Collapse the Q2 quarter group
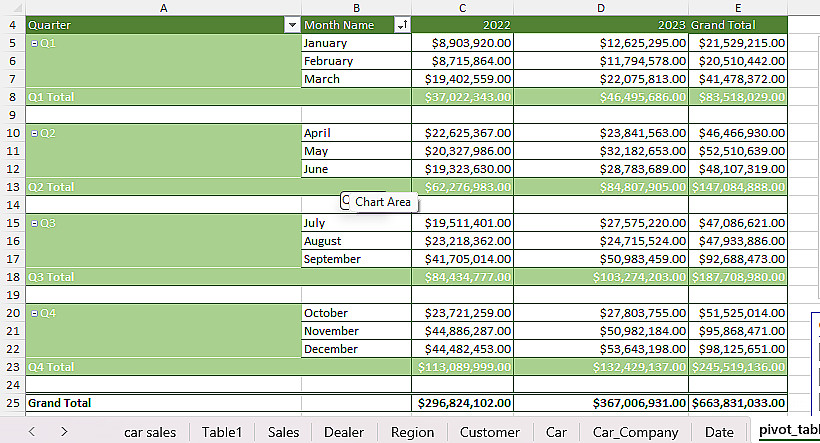Viewport: 820px width, 443px height. coord(34,133)
